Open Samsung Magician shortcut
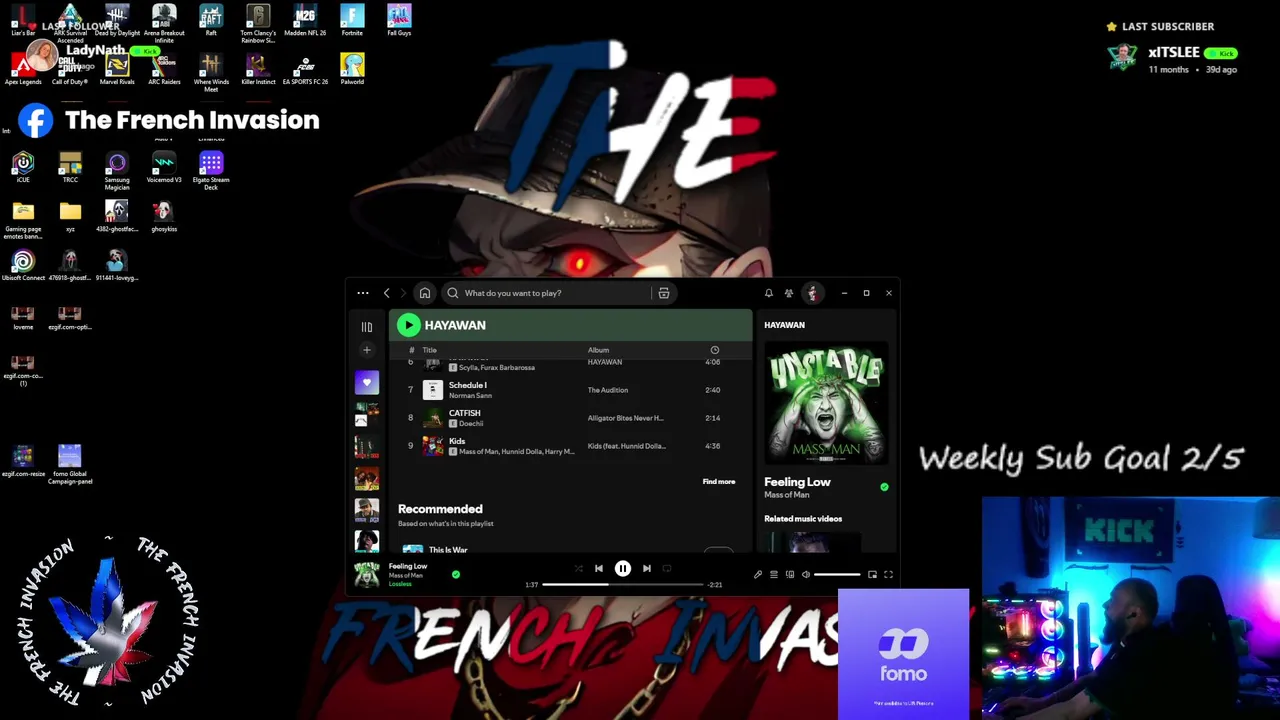 117,170
